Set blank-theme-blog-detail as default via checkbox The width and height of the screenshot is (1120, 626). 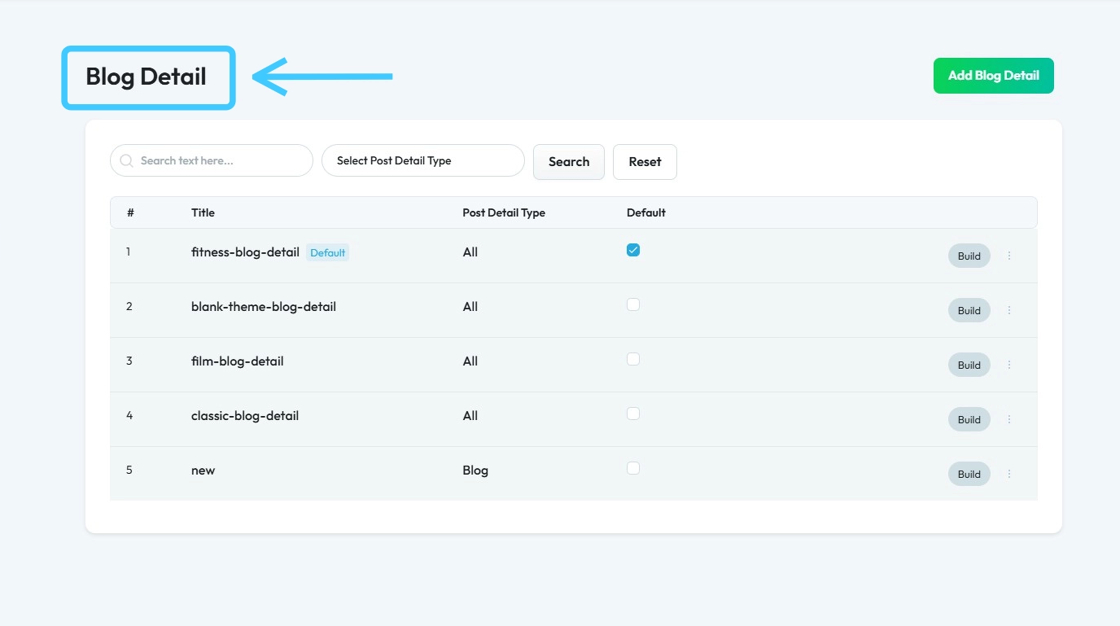pos(633,305)
